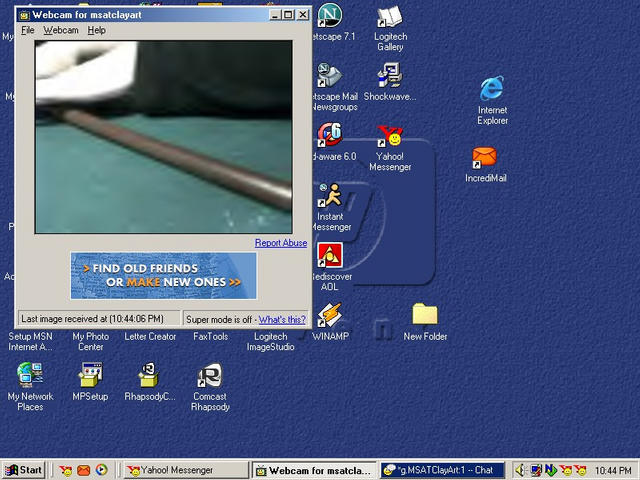Image resolution: width=640 pixels, height=480 pixels.
Task: Select the Shockwave desktop icon
Action: [x=390, y=76]
